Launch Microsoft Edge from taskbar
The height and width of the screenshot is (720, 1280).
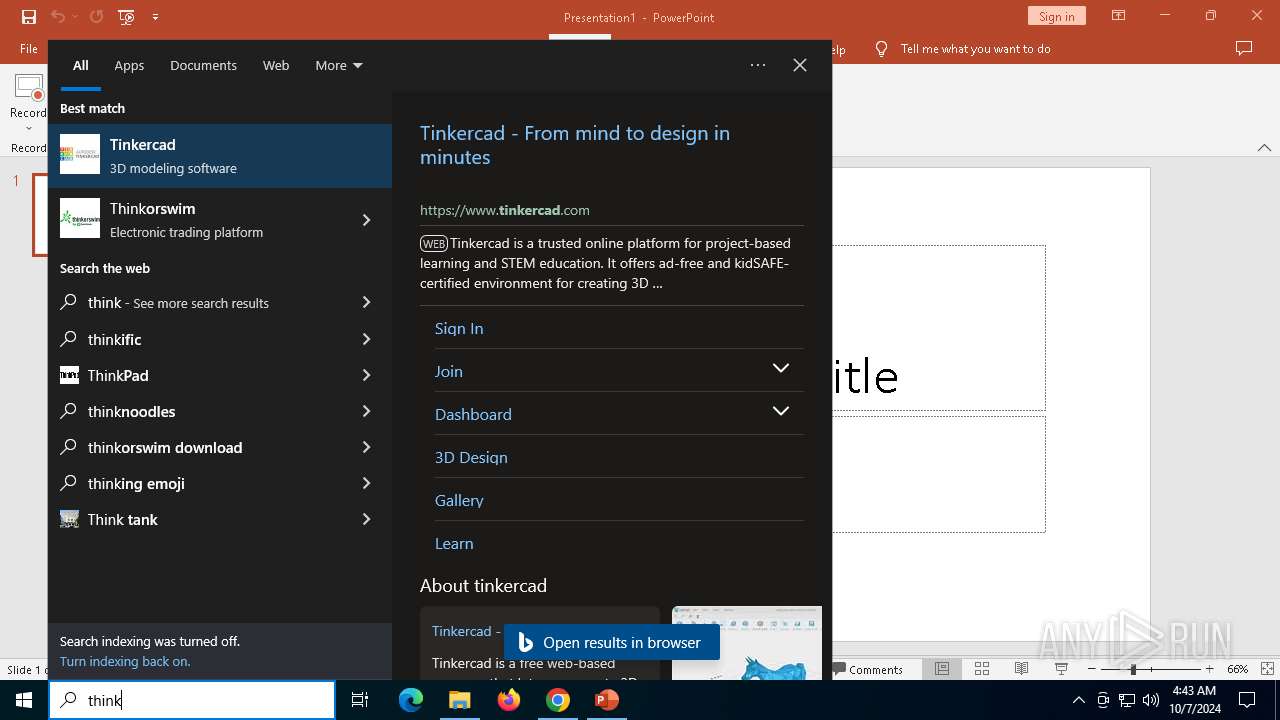[411, 700]
